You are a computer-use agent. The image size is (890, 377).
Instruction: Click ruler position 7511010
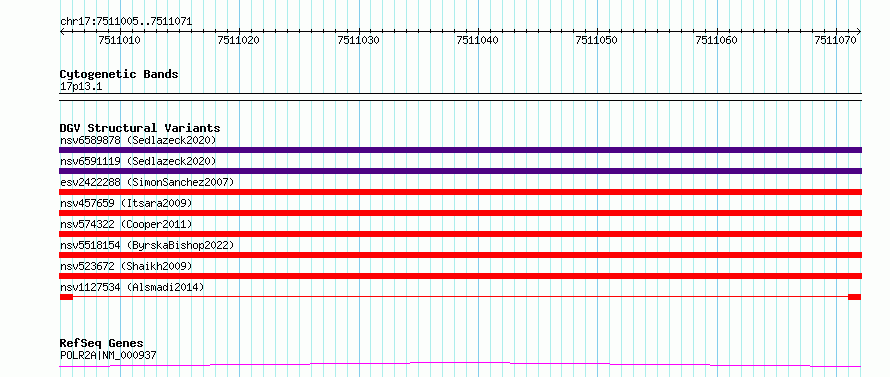tap(120, 40)
